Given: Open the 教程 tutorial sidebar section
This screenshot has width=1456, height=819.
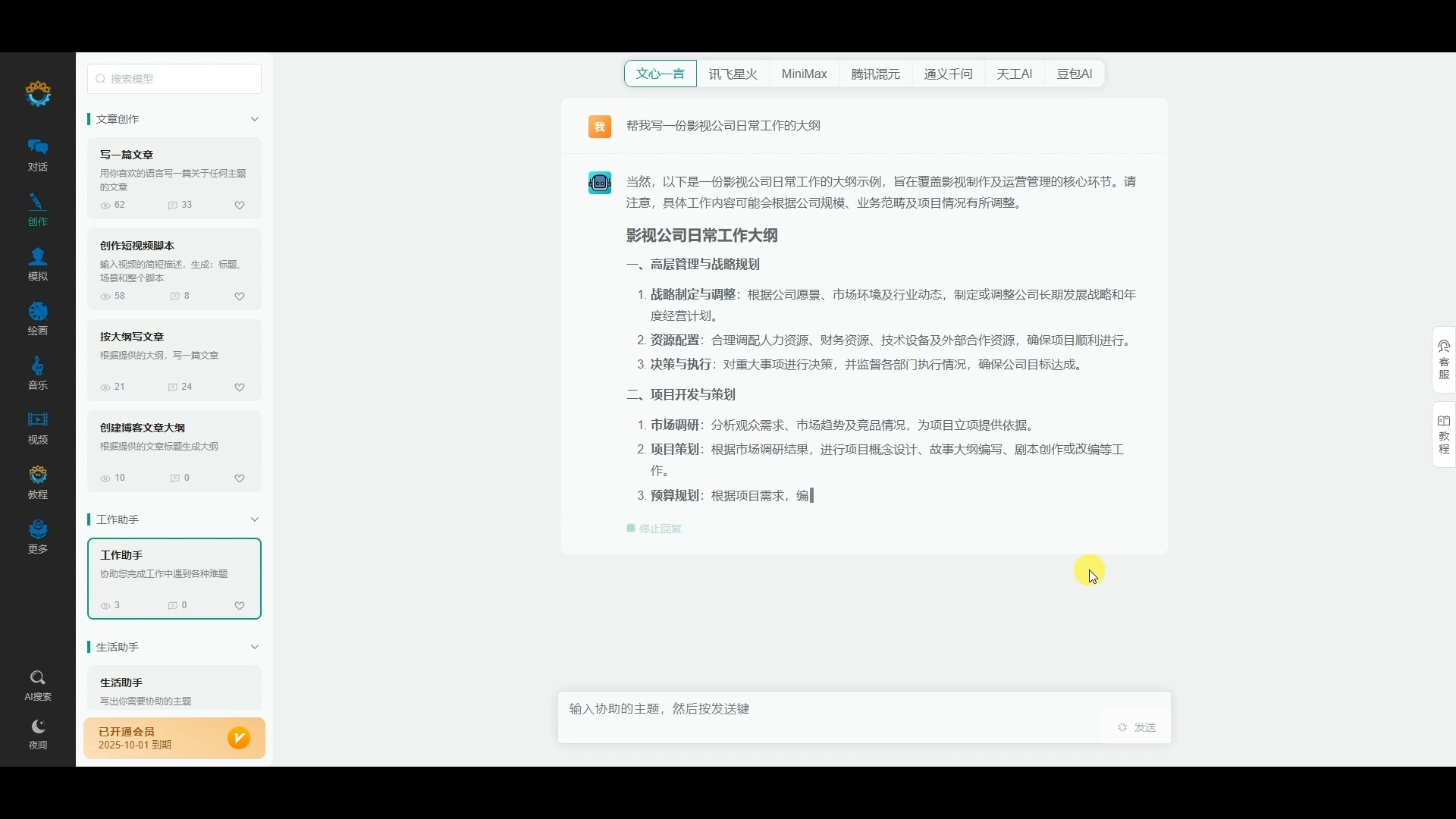Looking at the screenshot, I should click(x=38, y=483).
